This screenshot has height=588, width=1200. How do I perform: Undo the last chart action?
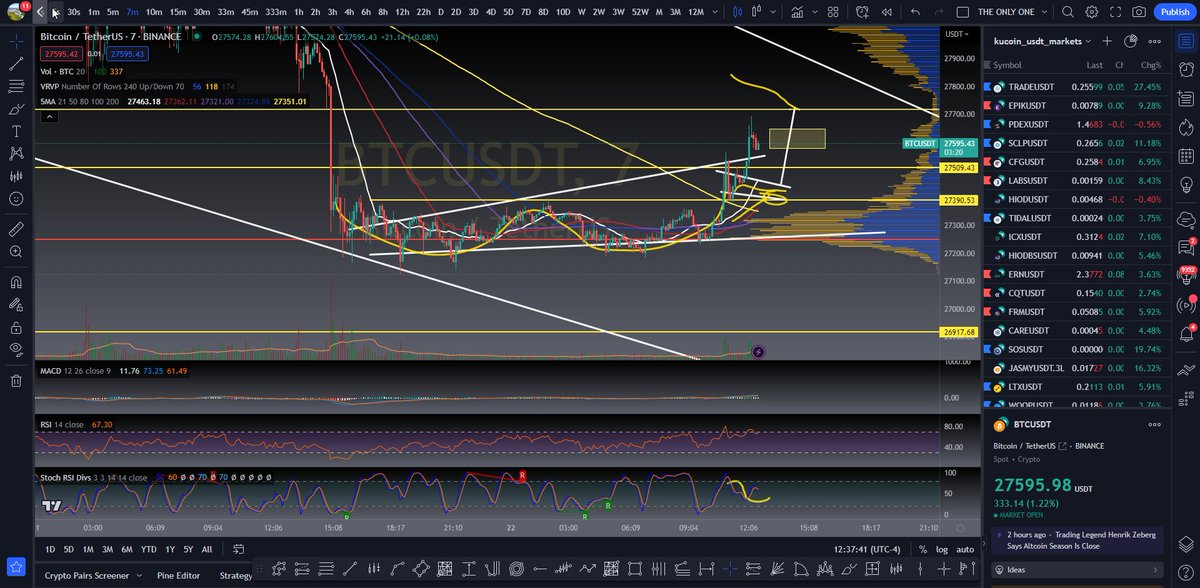[916, 12]
